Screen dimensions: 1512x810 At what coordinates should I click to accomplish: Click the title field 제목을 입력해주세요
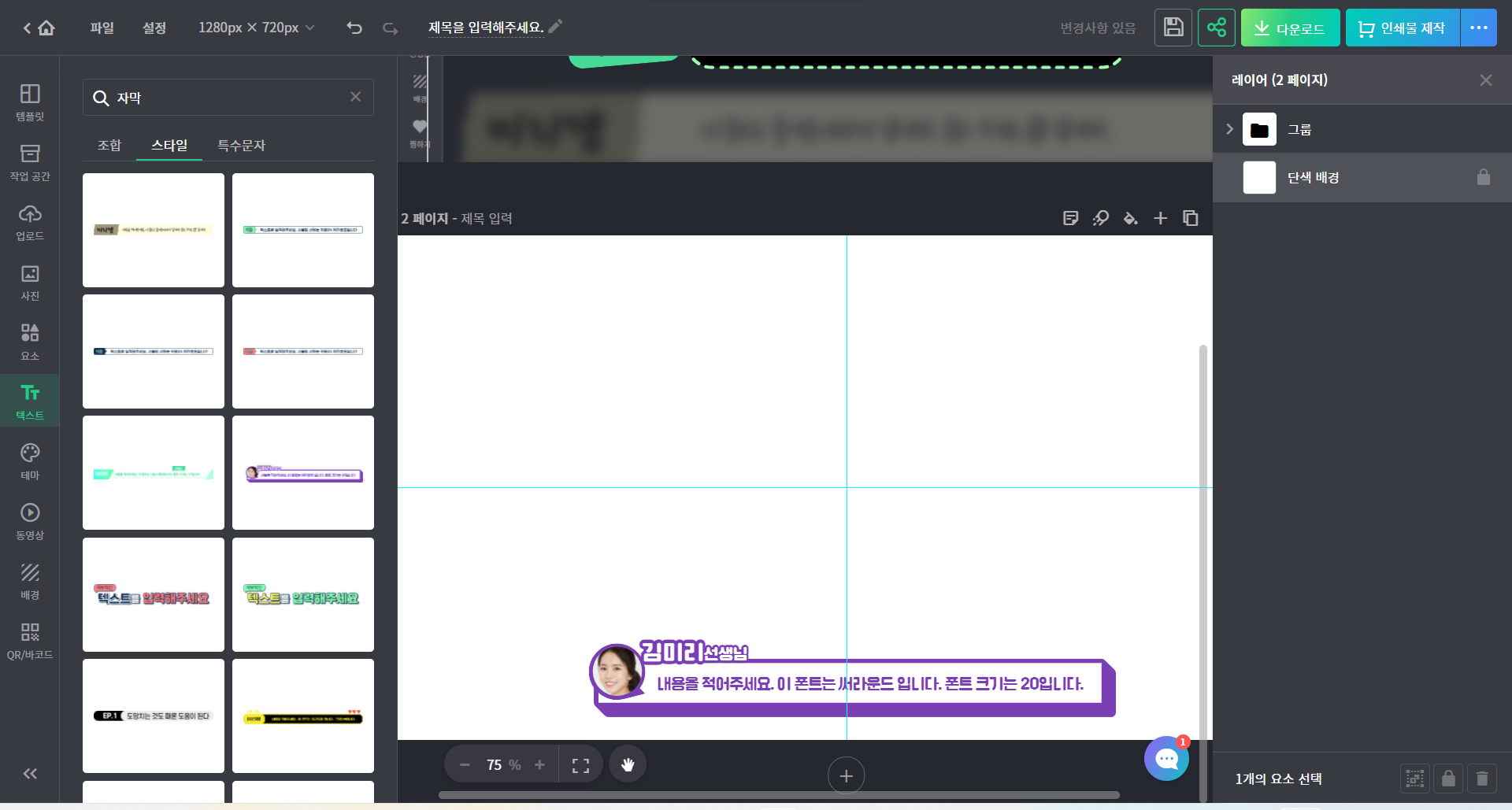pyautogui.click(x=486, y=28)
